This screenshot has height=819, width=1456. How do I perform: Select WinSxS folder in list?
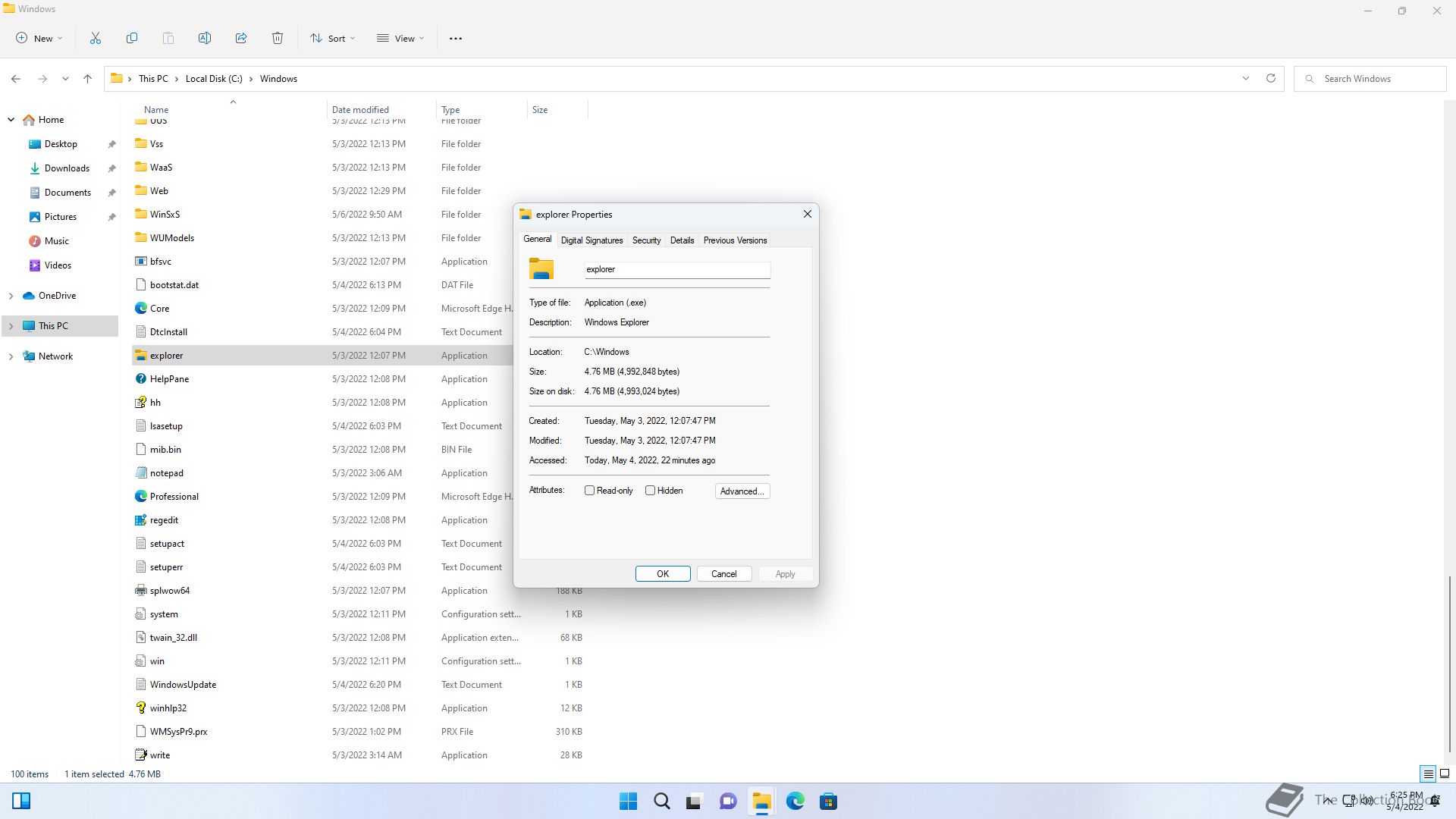[x=165, y=215]
